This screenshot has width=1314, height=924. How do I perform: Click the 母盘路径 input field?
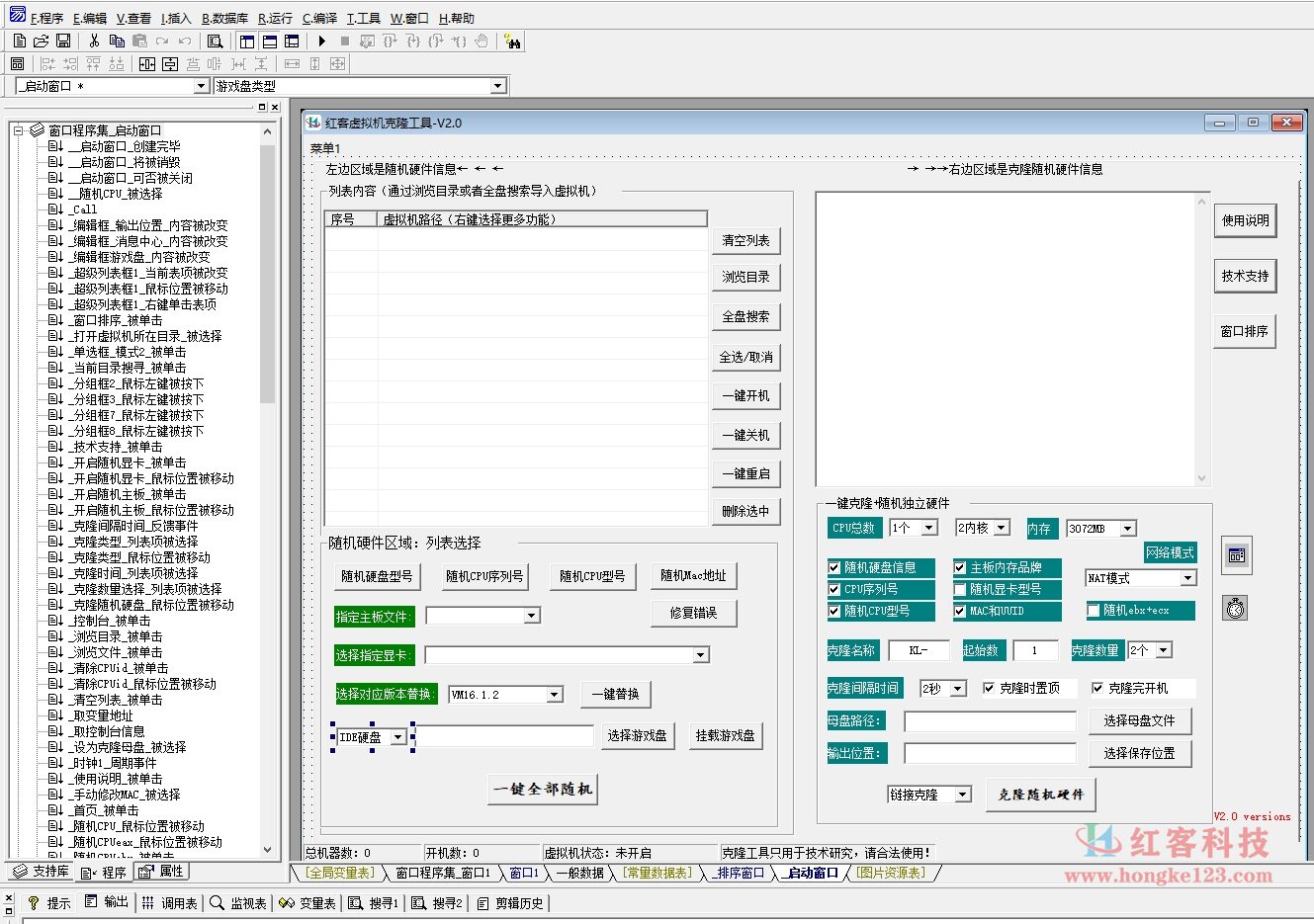[990, 721]
